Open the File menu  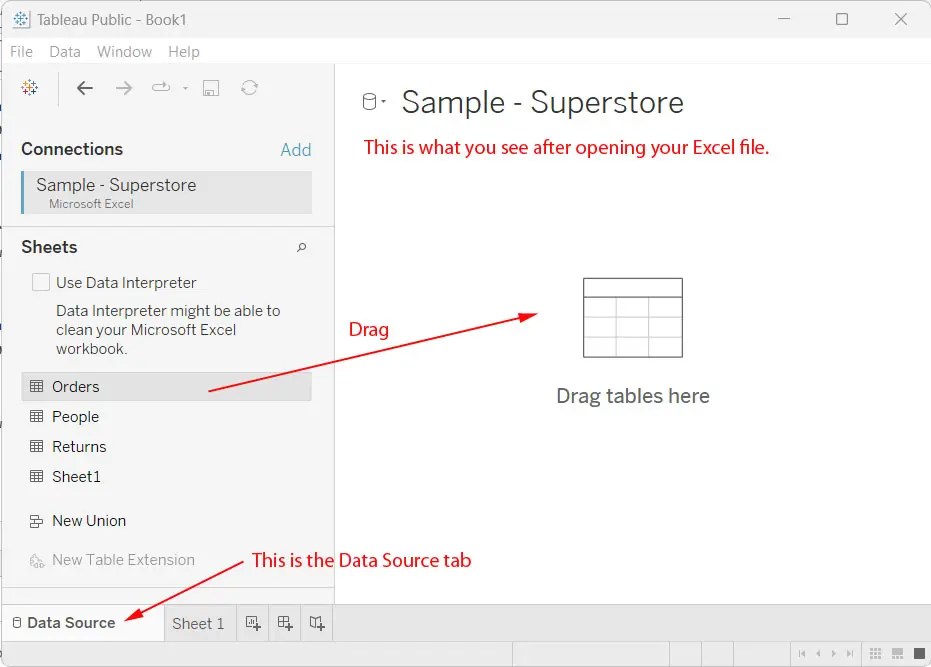point(21,52)
